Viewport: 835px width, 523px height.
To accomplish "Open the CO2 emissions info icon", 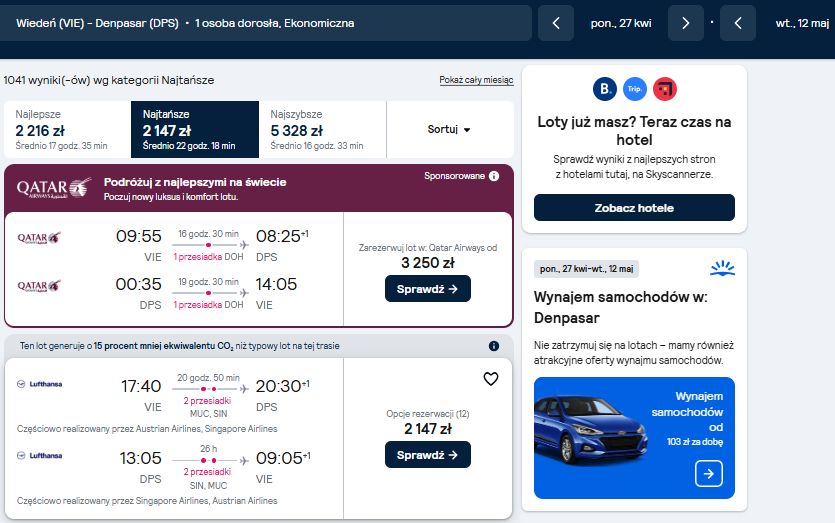I will point(494,346).
